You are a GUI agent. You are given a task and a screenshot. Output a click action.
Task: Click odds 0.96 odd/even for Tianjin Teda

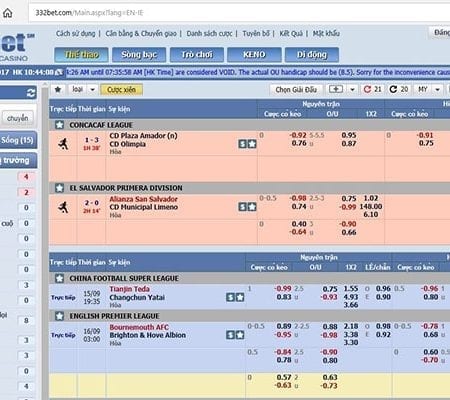pyautogui.click(x=383, y=289)
